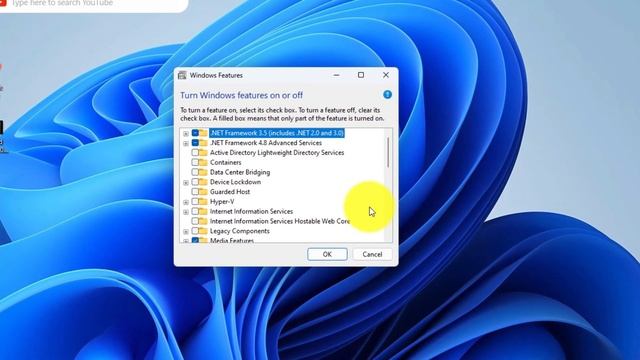Minimize the Windows Features dialog
The height and width of the screenshot is (360, 640).
pos(336,75)
